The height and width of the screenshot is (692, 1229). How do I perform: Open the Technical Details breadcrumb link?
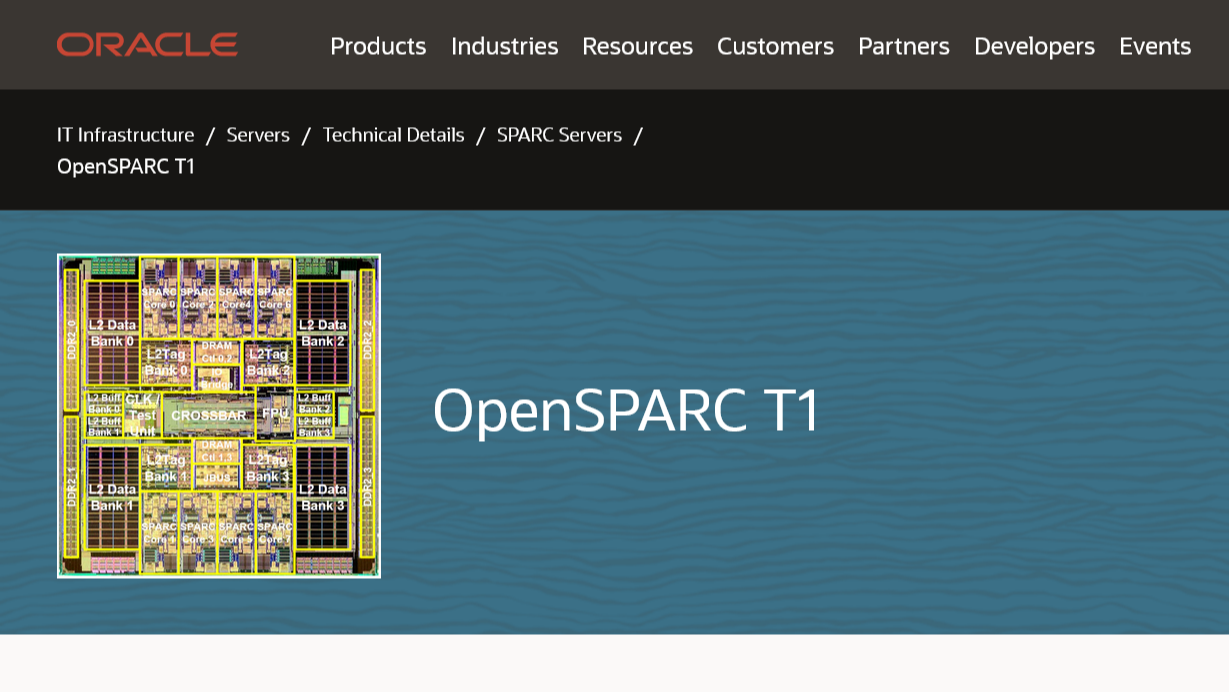pos(392,135)
